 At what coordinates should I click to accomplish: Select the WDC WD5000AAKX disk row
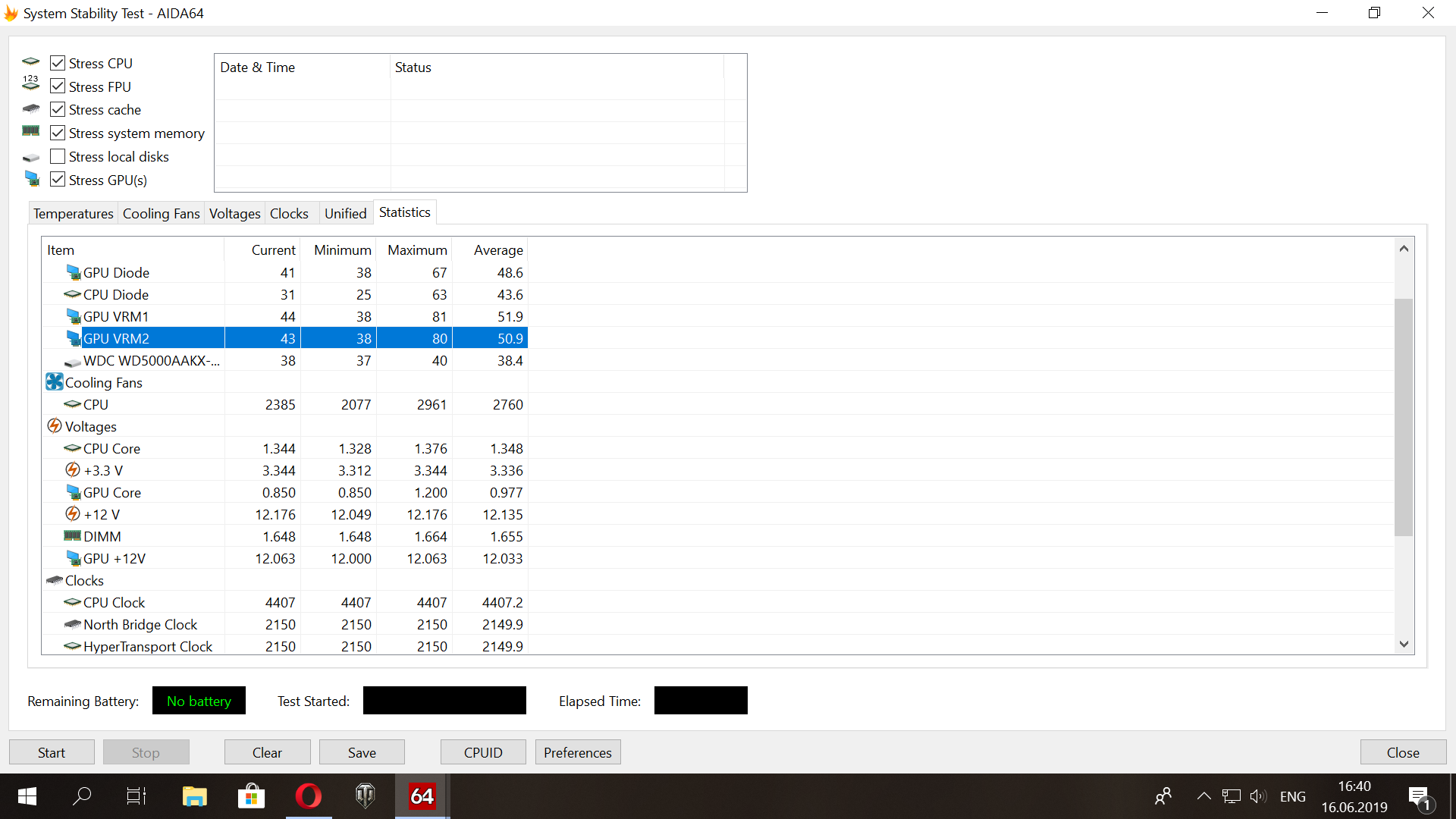(151, 360)
